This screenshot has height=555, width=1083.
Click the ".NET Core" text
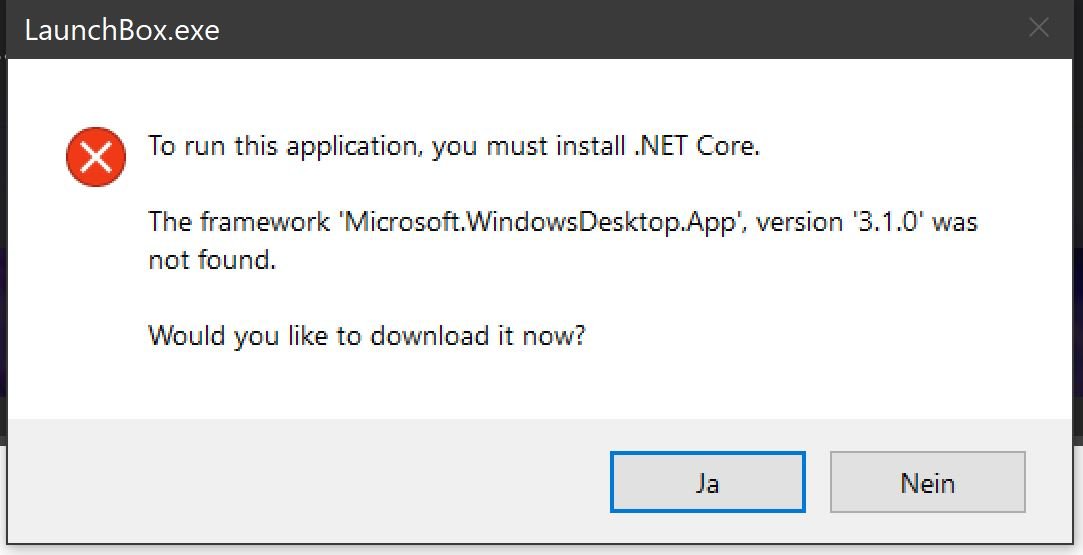pos(696,146)
